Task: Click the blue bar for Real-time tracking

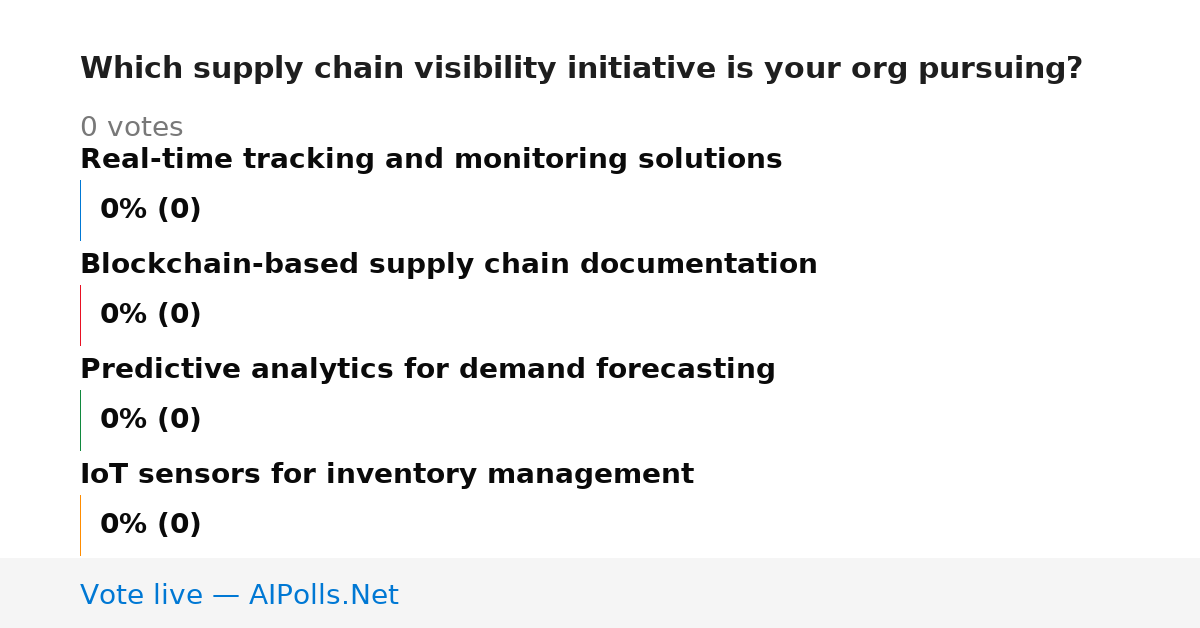Action: coord(80,210)
